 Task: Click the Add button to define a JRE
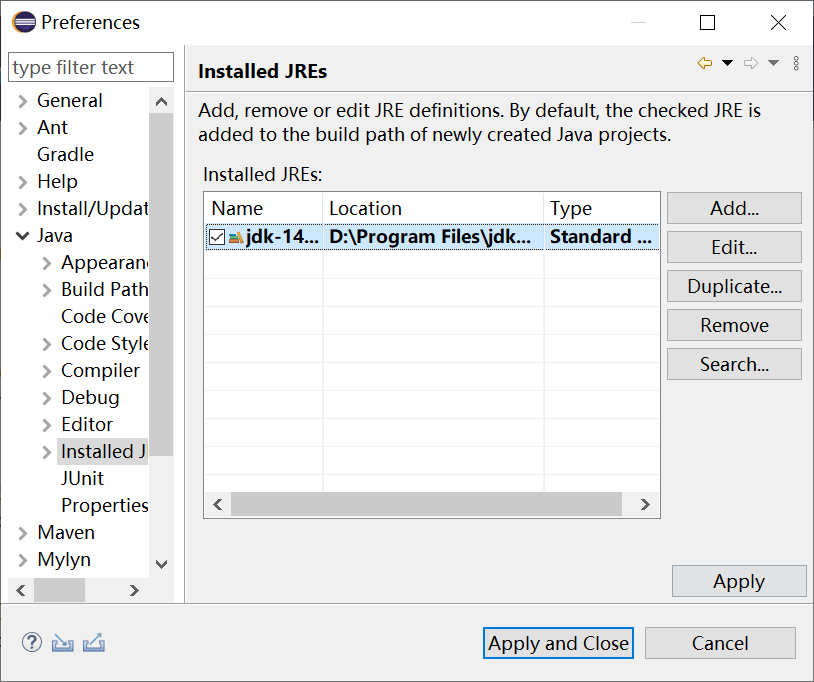pos(734,208)
